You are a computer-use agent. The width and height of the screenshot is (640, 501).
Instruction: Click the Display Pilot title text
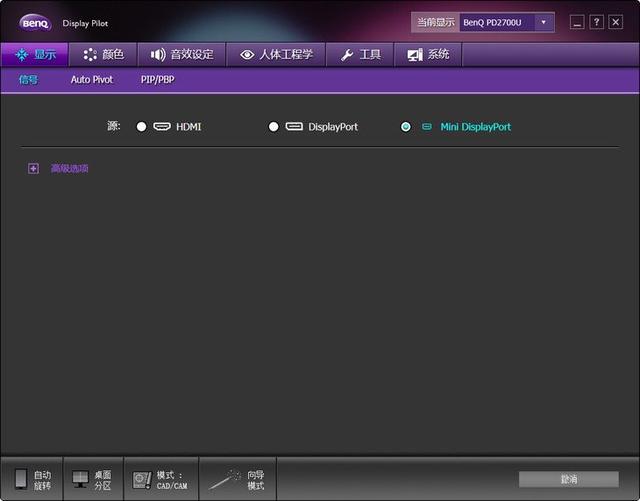point(85,23)
